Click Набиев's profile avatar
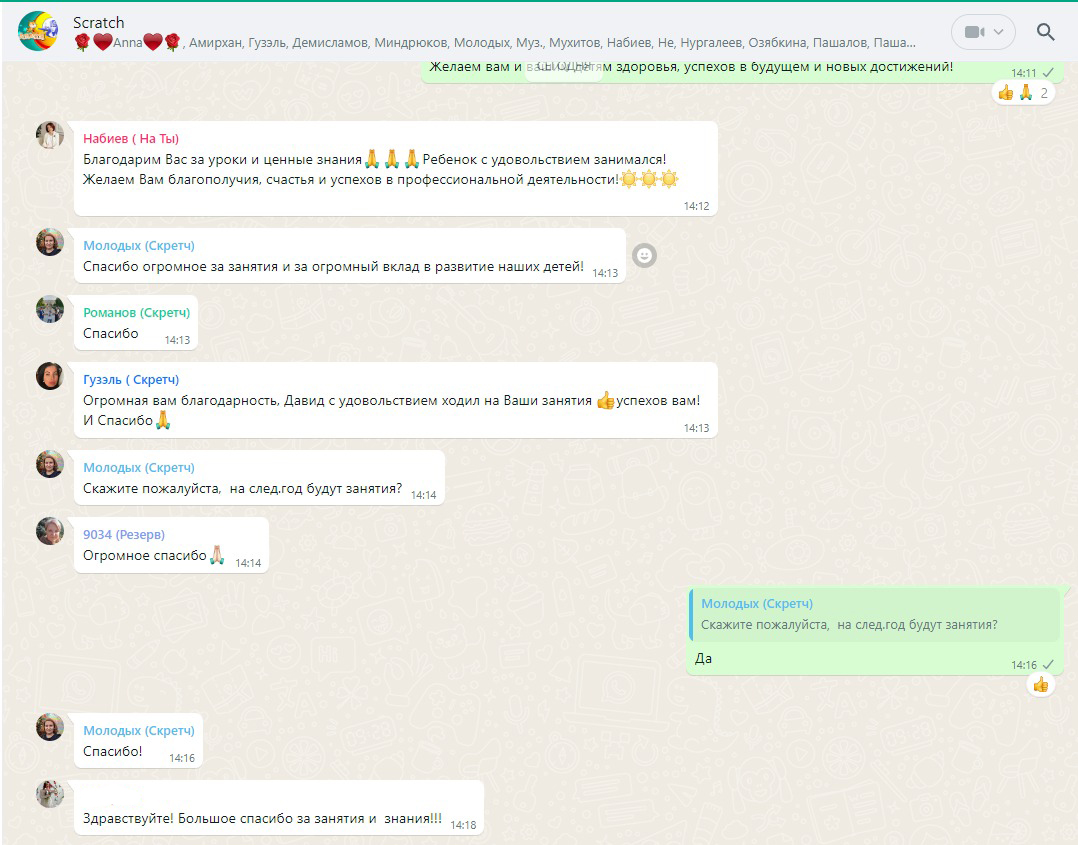Viewport: 1078px width, 845px height. click(x=50, y=136)
